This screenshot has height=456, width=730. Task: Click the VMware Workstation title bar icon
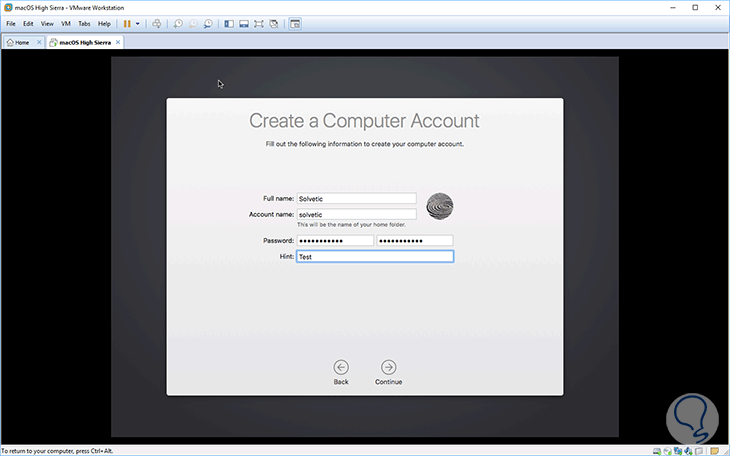coord(8,7)
